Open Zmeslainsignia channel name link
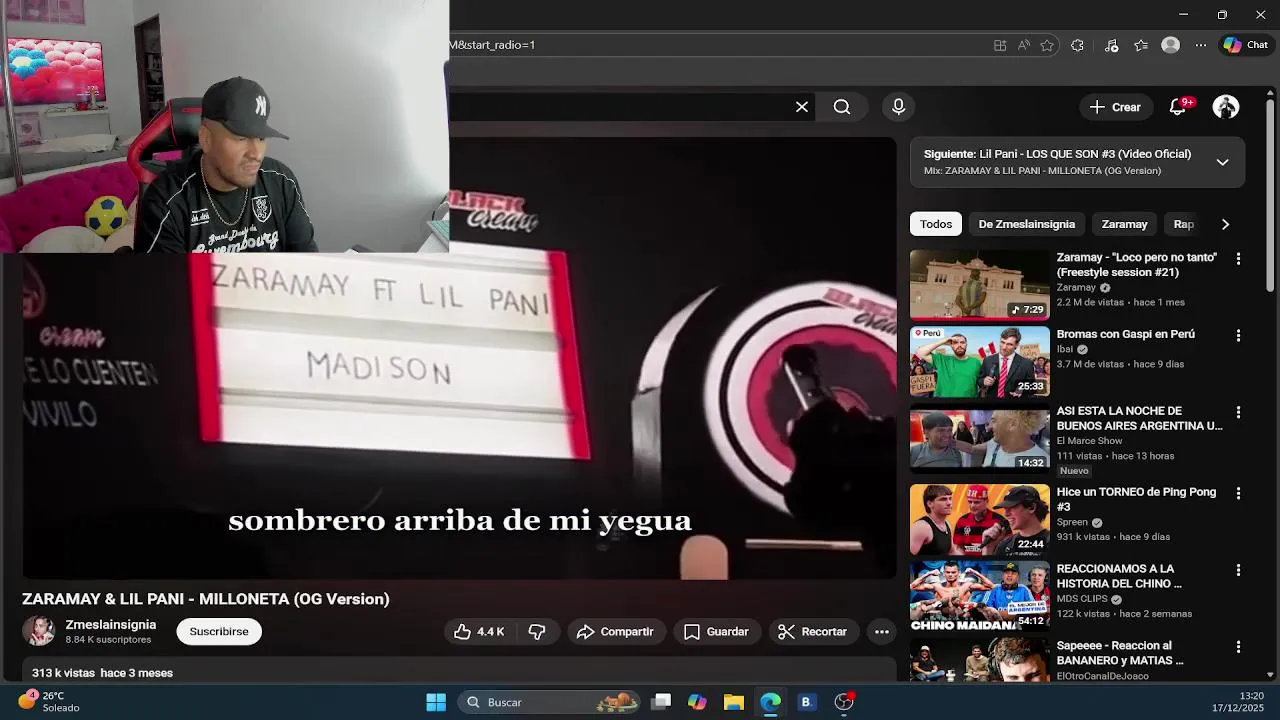The width and height of the screenshot is (1280, 720). 111,625
